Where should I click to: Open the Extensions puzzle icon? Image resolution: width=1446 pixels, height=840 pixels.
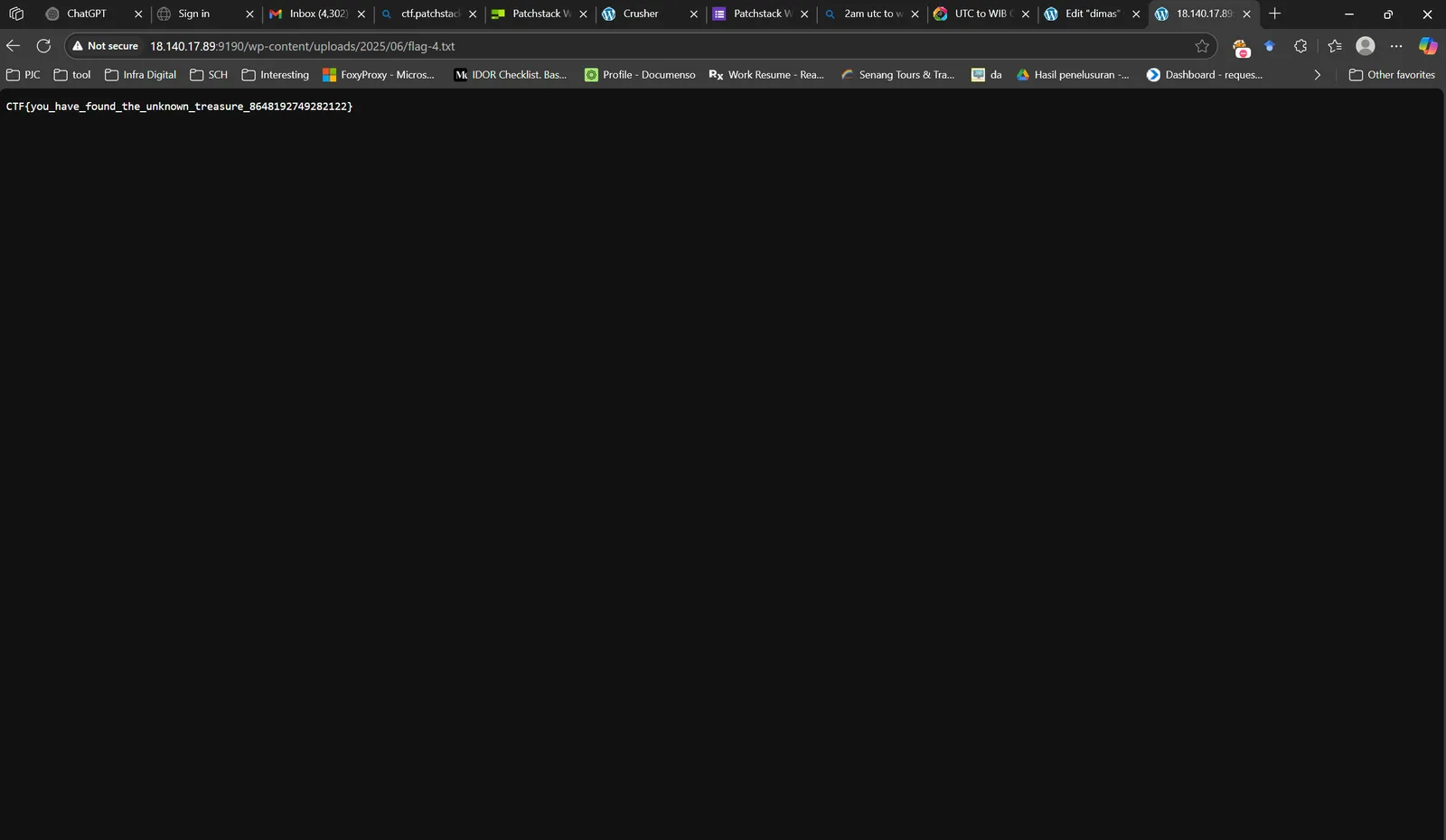tap(1300, 46)
